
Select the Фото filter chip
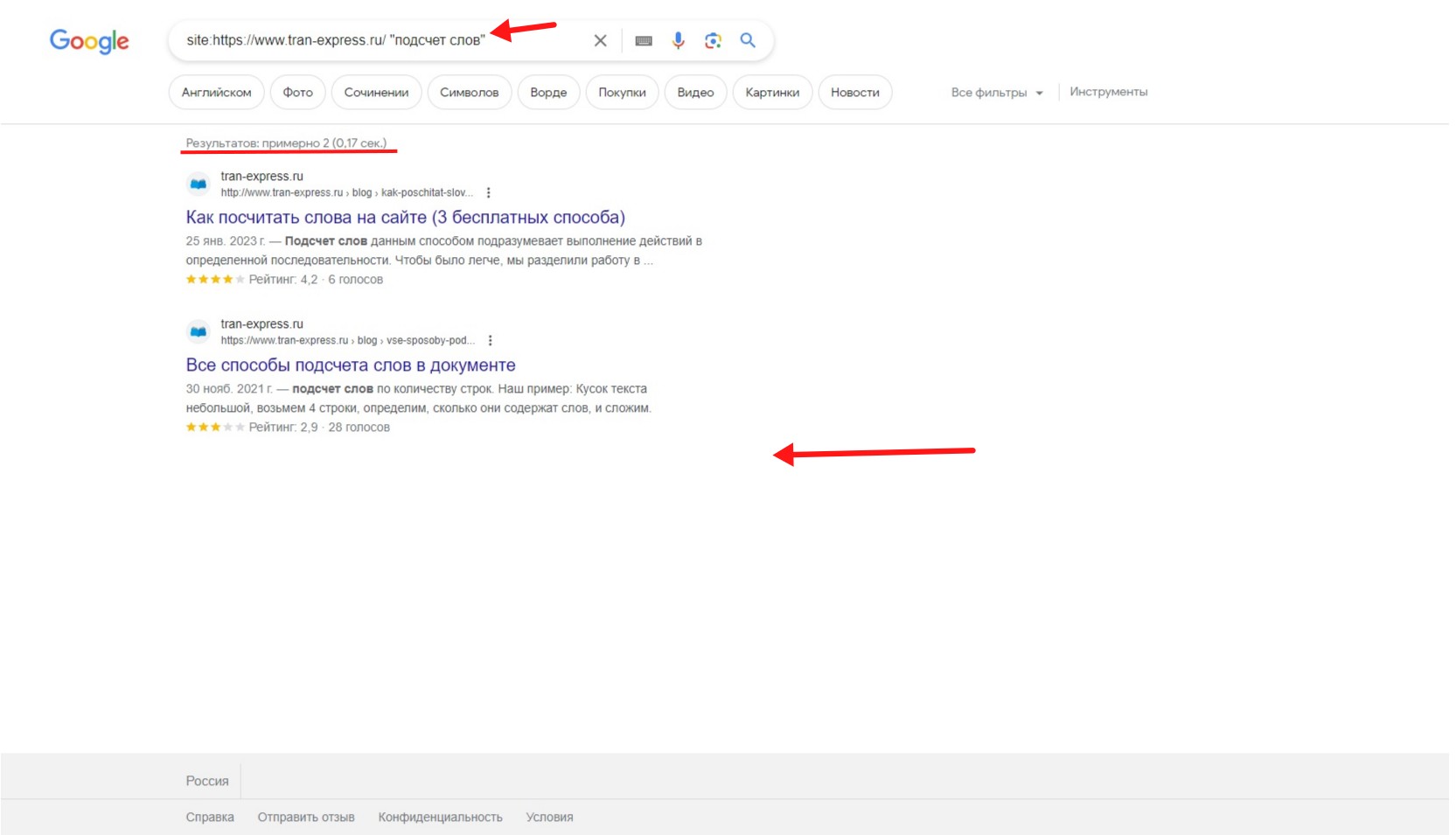tap(297, 92)
